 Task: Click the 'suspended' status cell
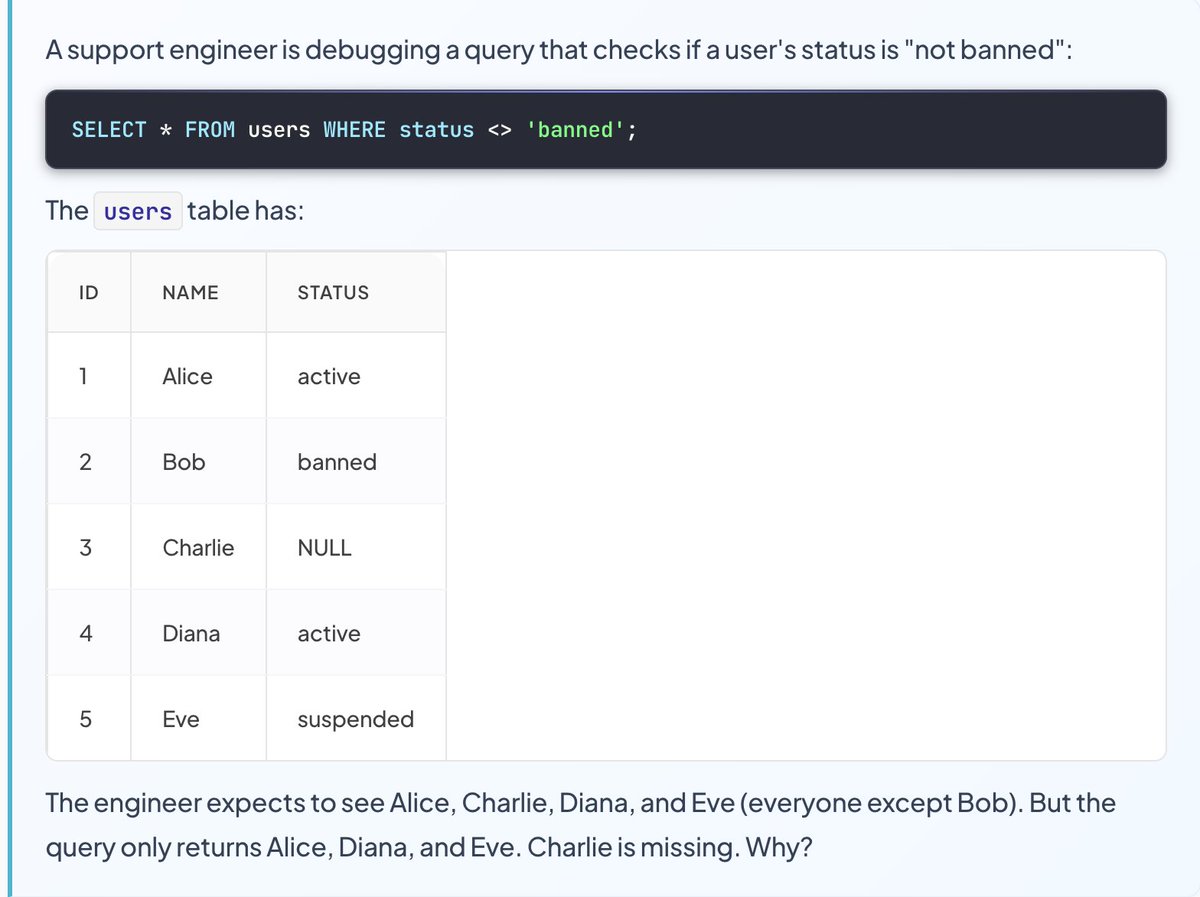point(356,718)
